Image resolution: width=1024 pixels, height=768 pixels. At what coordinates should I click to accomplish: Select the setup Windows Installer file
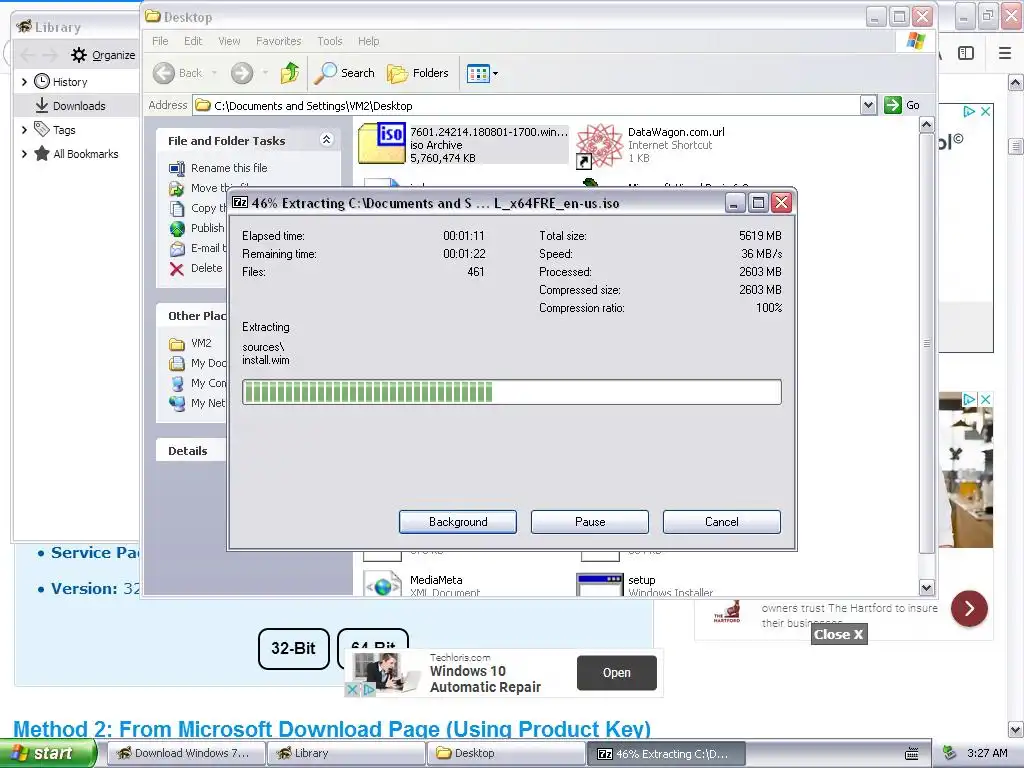(x=645, y=585)
